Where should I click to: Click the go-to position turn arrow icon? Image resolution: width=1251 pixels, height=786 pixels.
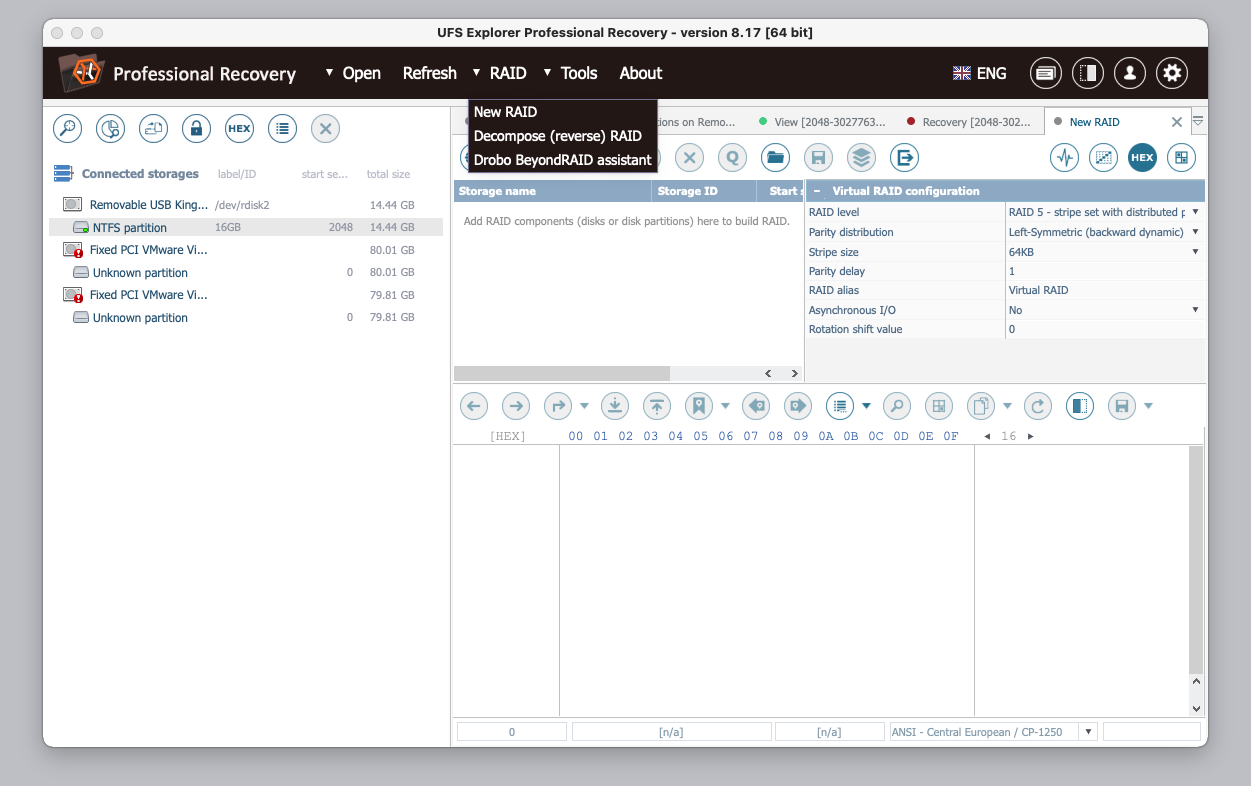pos(557,406)
